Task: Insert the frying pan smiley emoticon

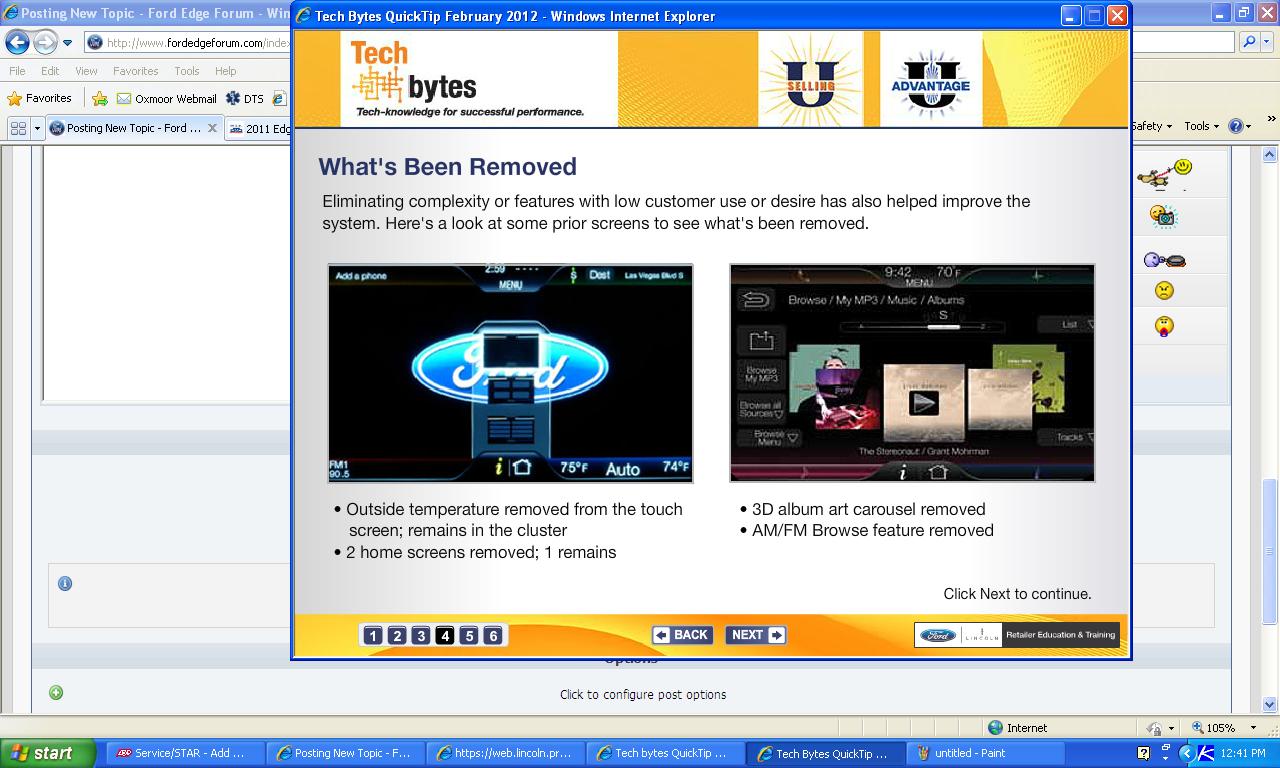Action: point(1165,260)
